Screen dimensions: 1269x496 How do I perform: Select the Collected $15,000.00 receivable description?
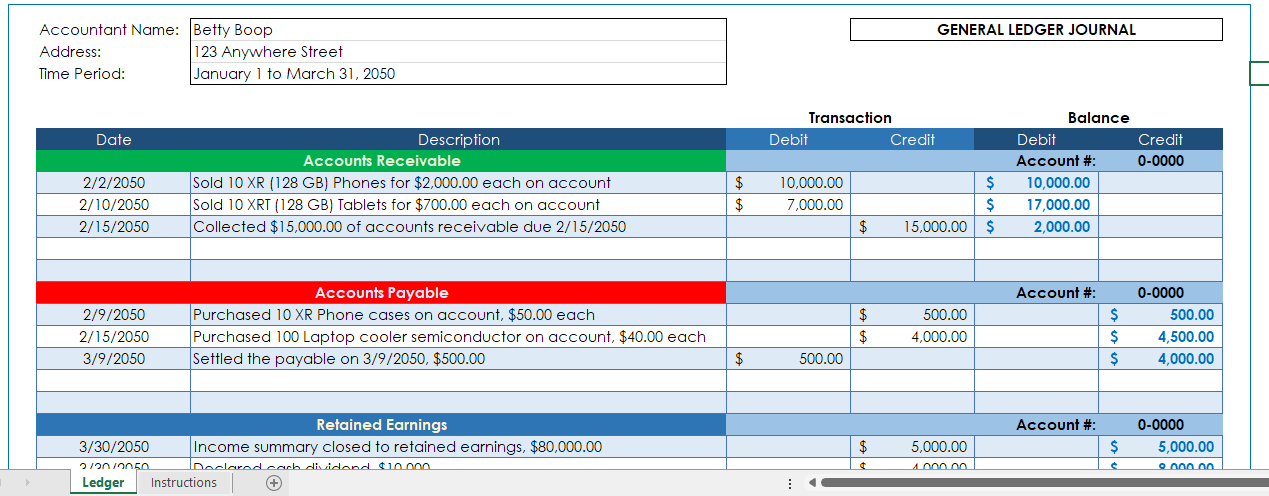pos(458,227)
